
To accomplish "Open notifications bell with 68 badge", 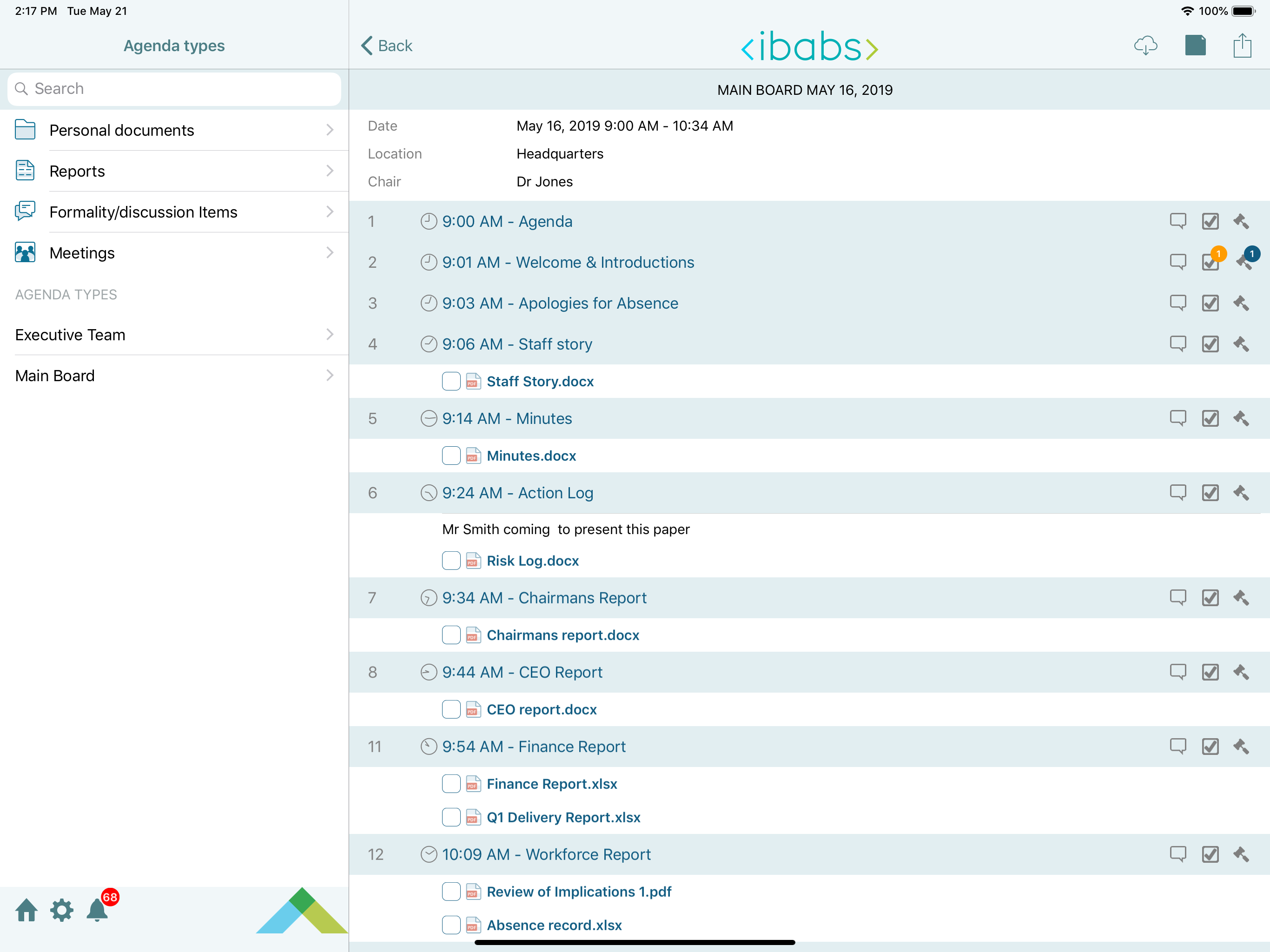I will point(98,910).
